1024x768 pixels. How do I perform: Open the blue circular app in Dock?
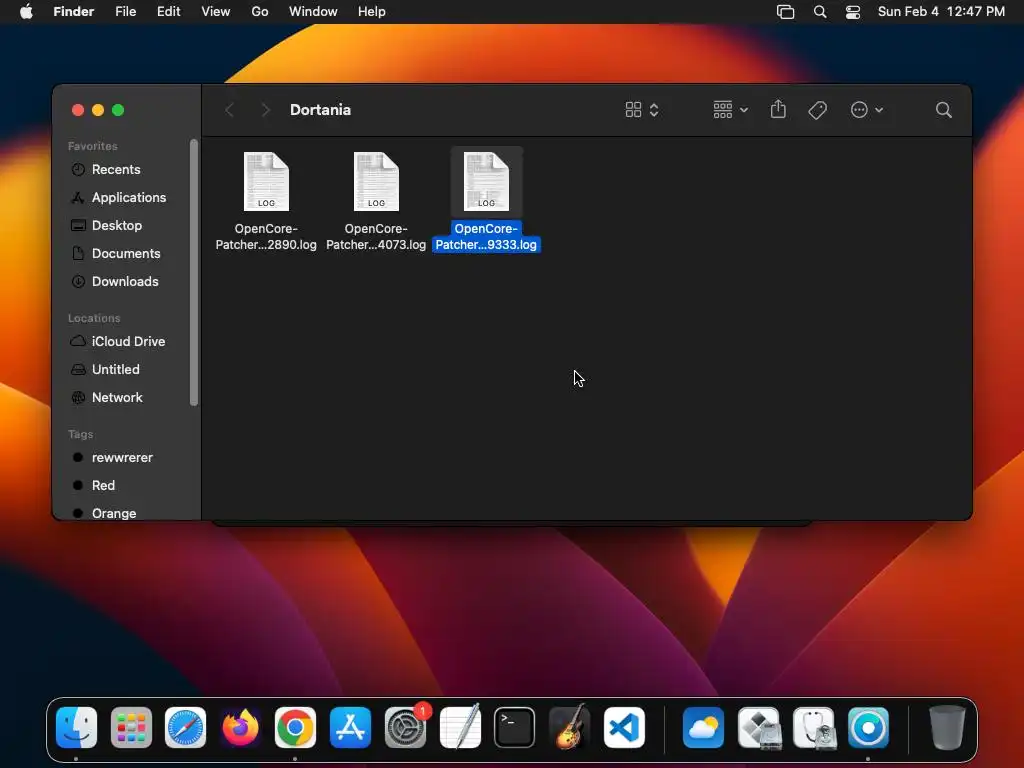pyautogui.click(x=869, y=728)
